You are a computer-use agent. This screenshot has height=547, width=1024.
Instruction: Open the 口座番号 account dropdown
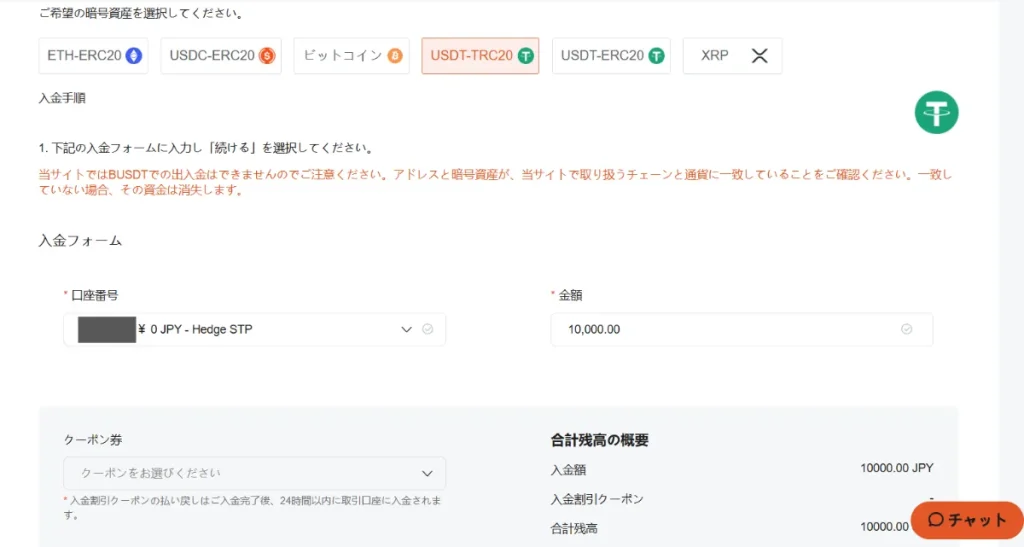coord(255,329)
